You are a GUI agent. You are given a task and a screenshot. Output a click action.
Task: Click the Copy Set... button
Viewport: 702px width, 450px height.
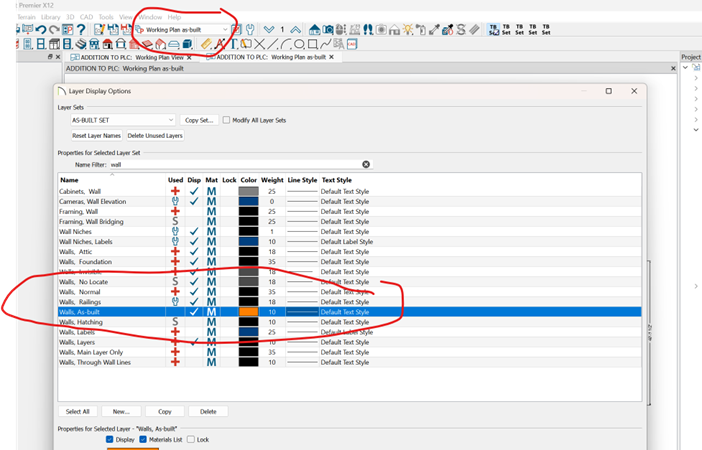point(200,120)
